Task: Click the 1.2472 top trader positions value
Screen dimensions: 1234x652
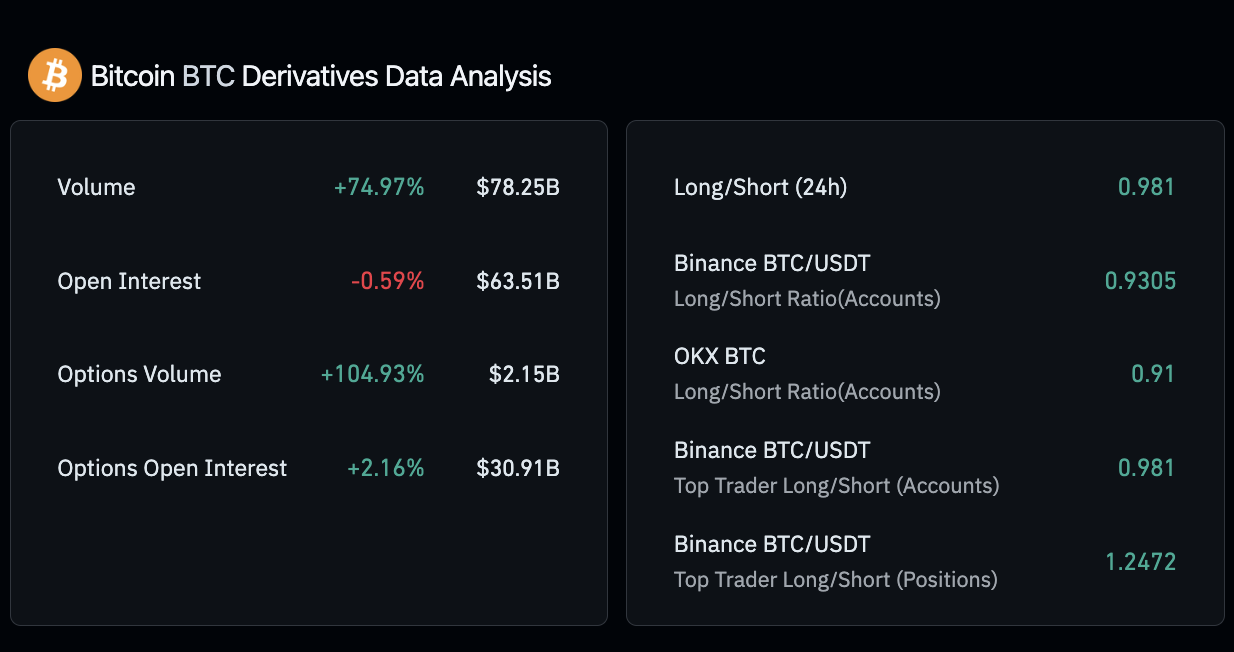Action: 1140,562
